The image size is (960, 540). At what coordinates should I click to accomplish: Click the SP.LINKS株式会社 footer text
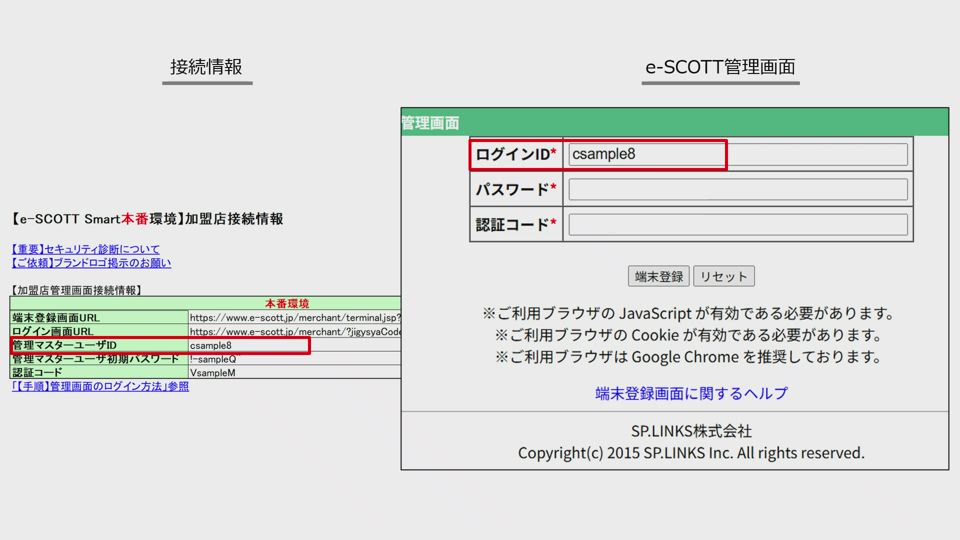[x=691, y=431]
